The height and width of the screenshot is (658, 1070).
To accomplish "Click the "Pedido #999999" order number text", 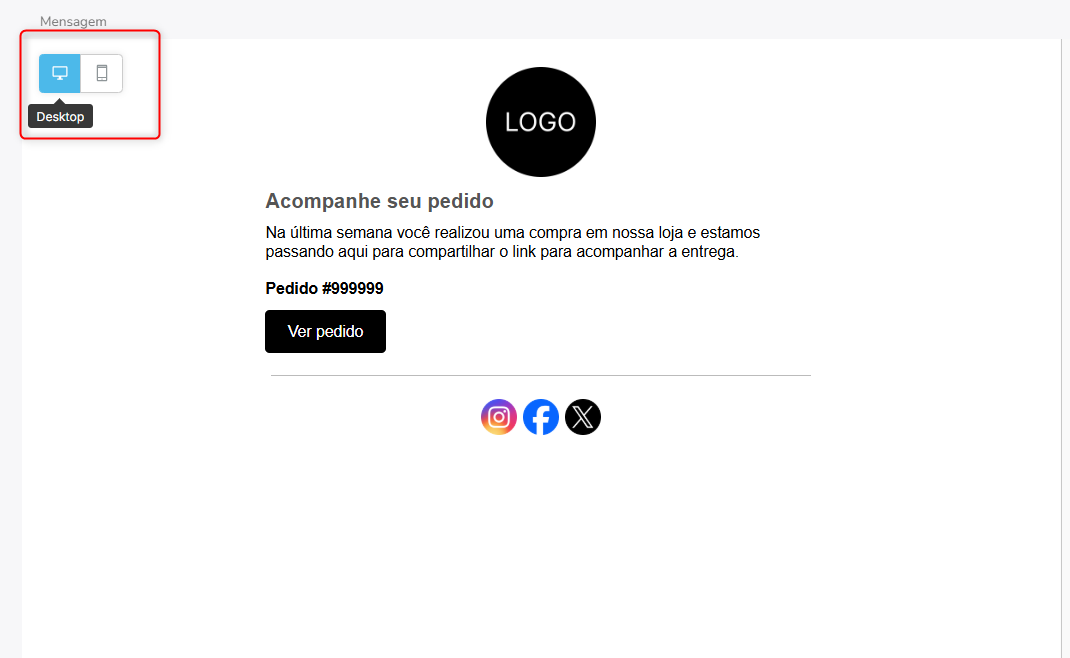I will (324, 289).
